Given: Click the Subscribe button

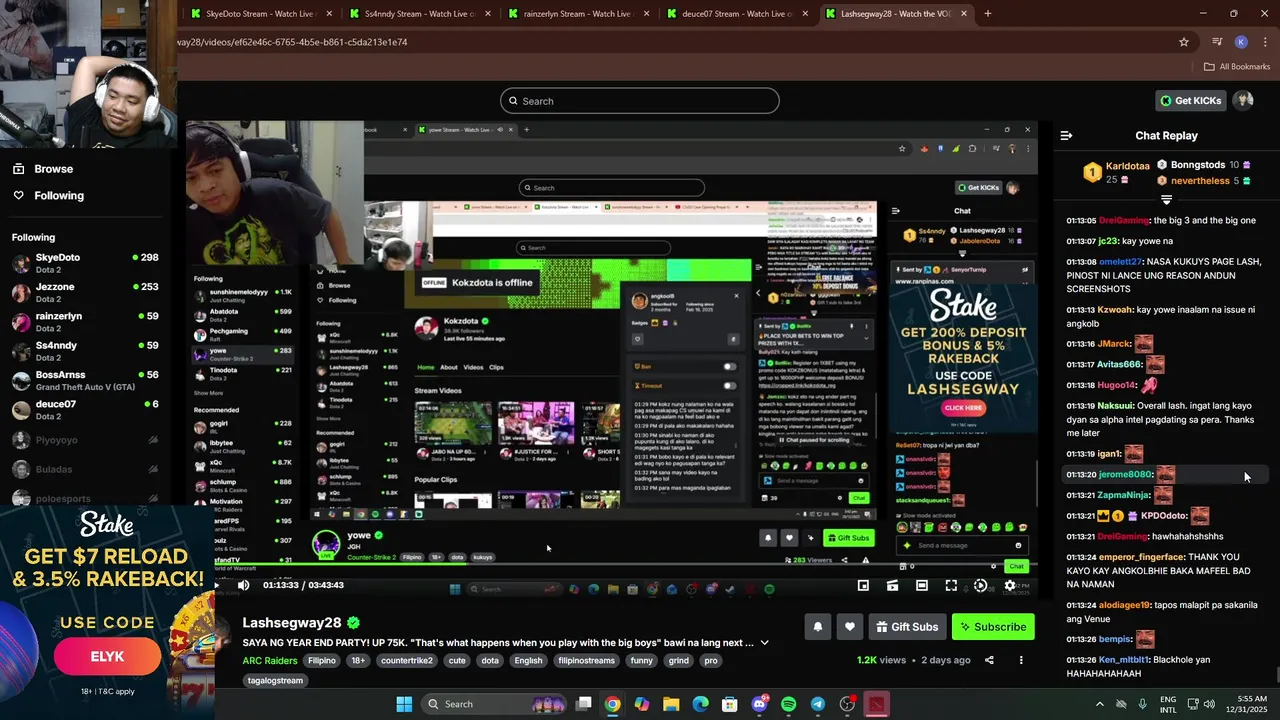Looking at the screenshot, I should tap(993, 627).
